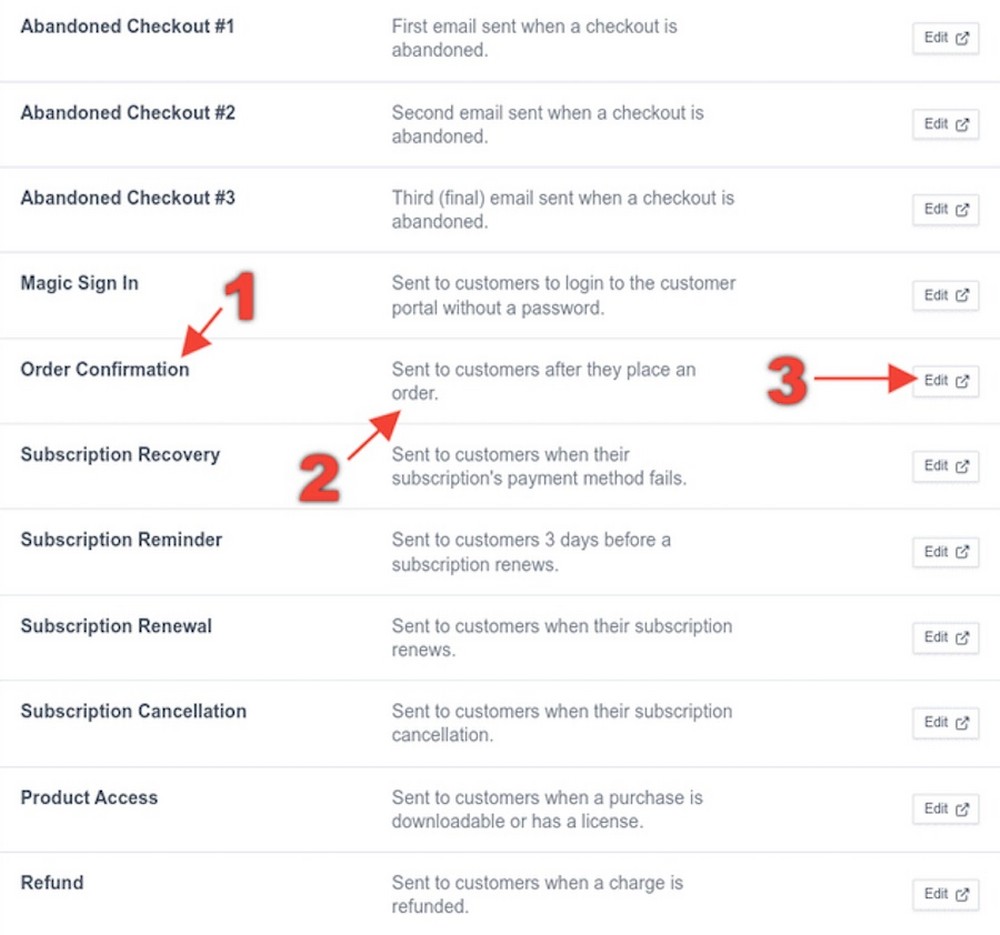Edit the Abandoned Checkout #3 email template
1000x935 pixels.
click(x=944, y=210)
